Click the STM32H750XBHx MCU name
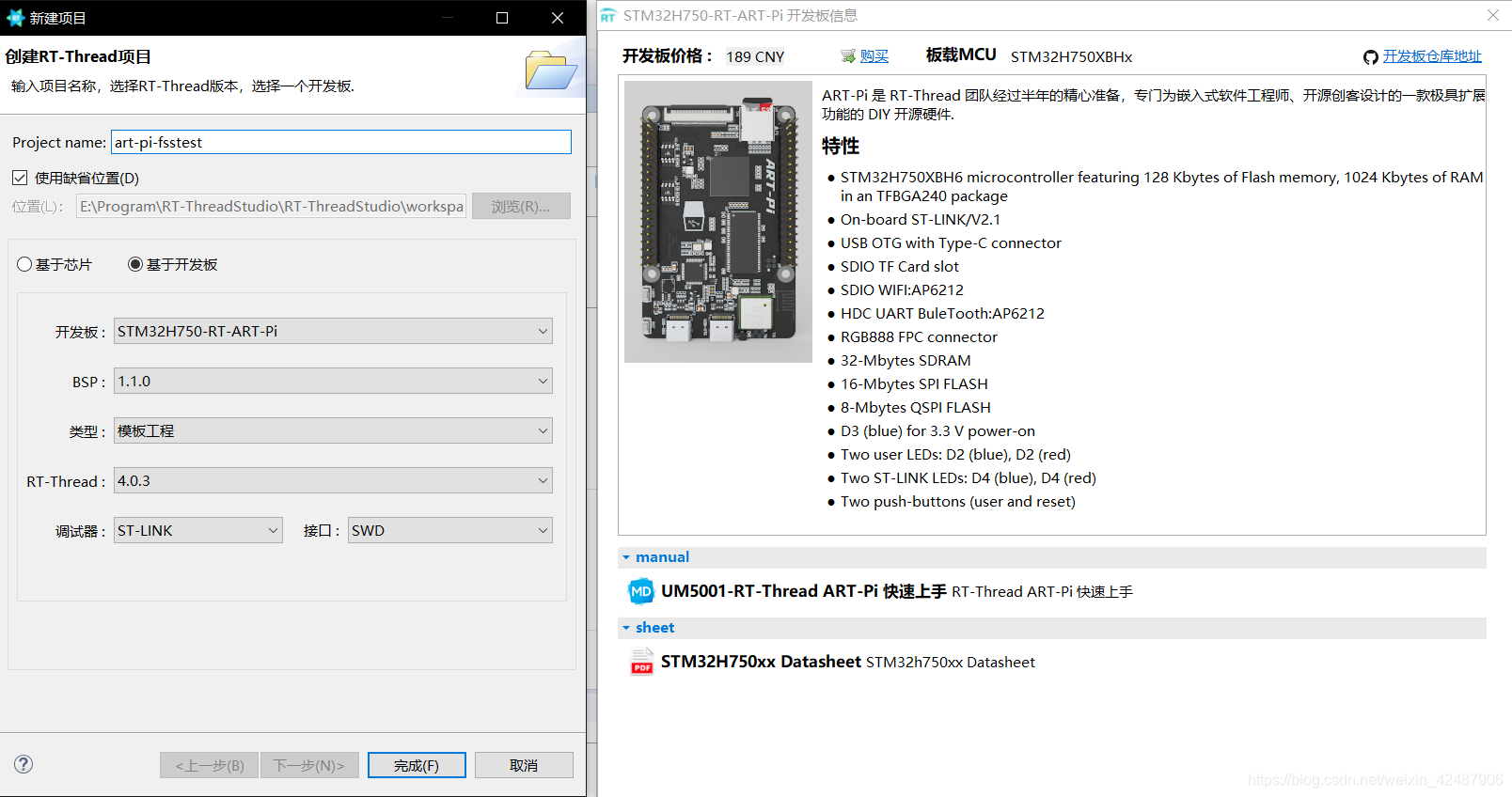This screenshot has height=797, width=1512. click(x=1071, y=56)
